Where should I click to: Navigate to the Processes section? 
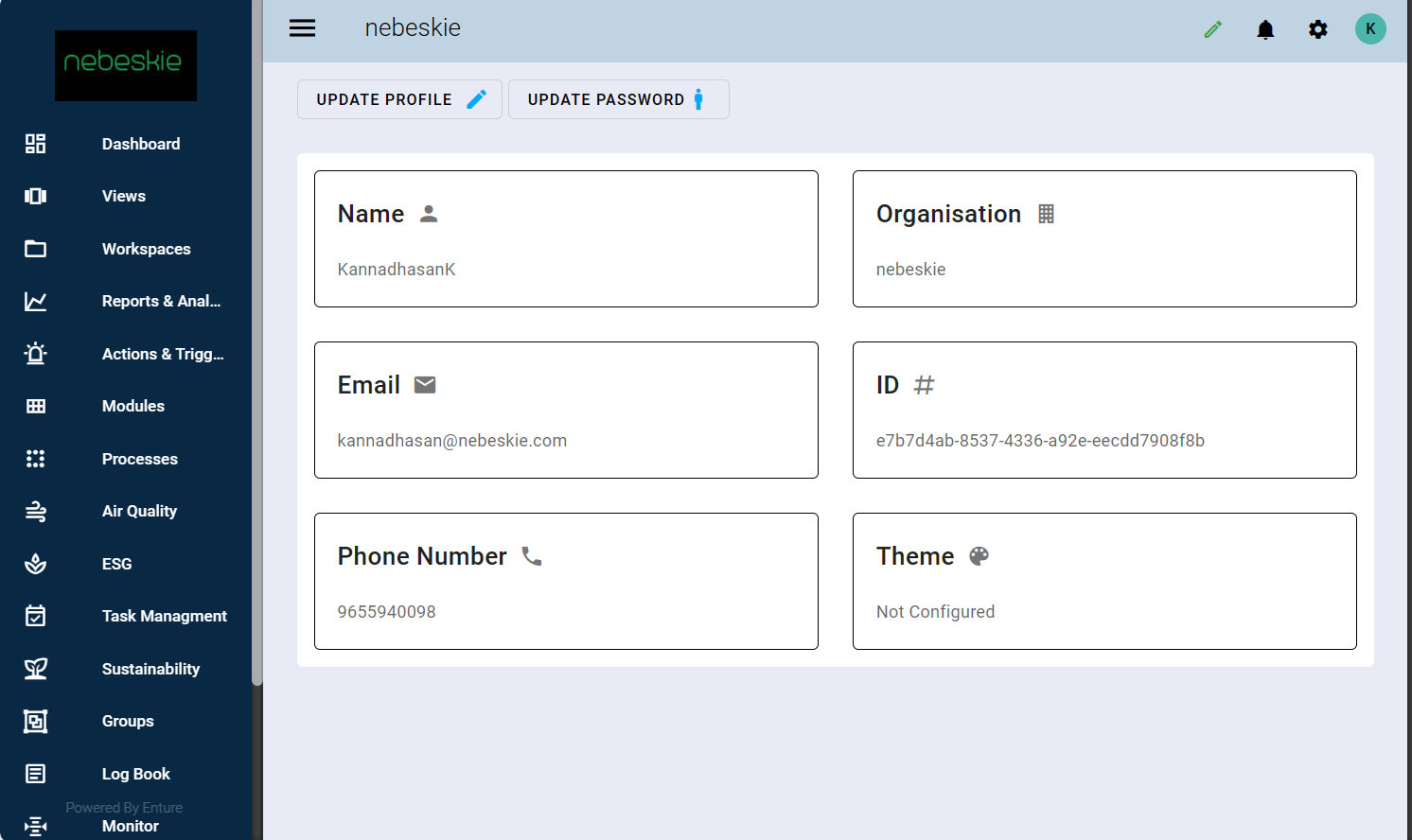click(x=140, y=459)
